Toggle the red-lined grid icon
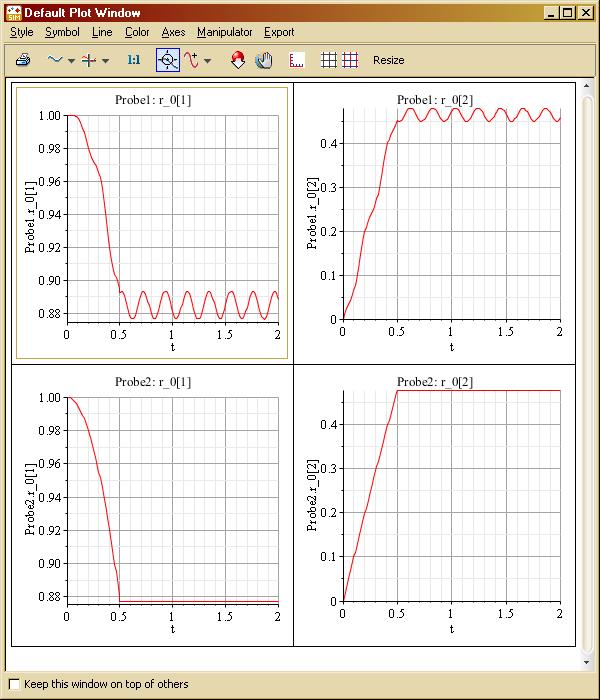This screenshot has height=700, width=600. (x=350, y=60)
